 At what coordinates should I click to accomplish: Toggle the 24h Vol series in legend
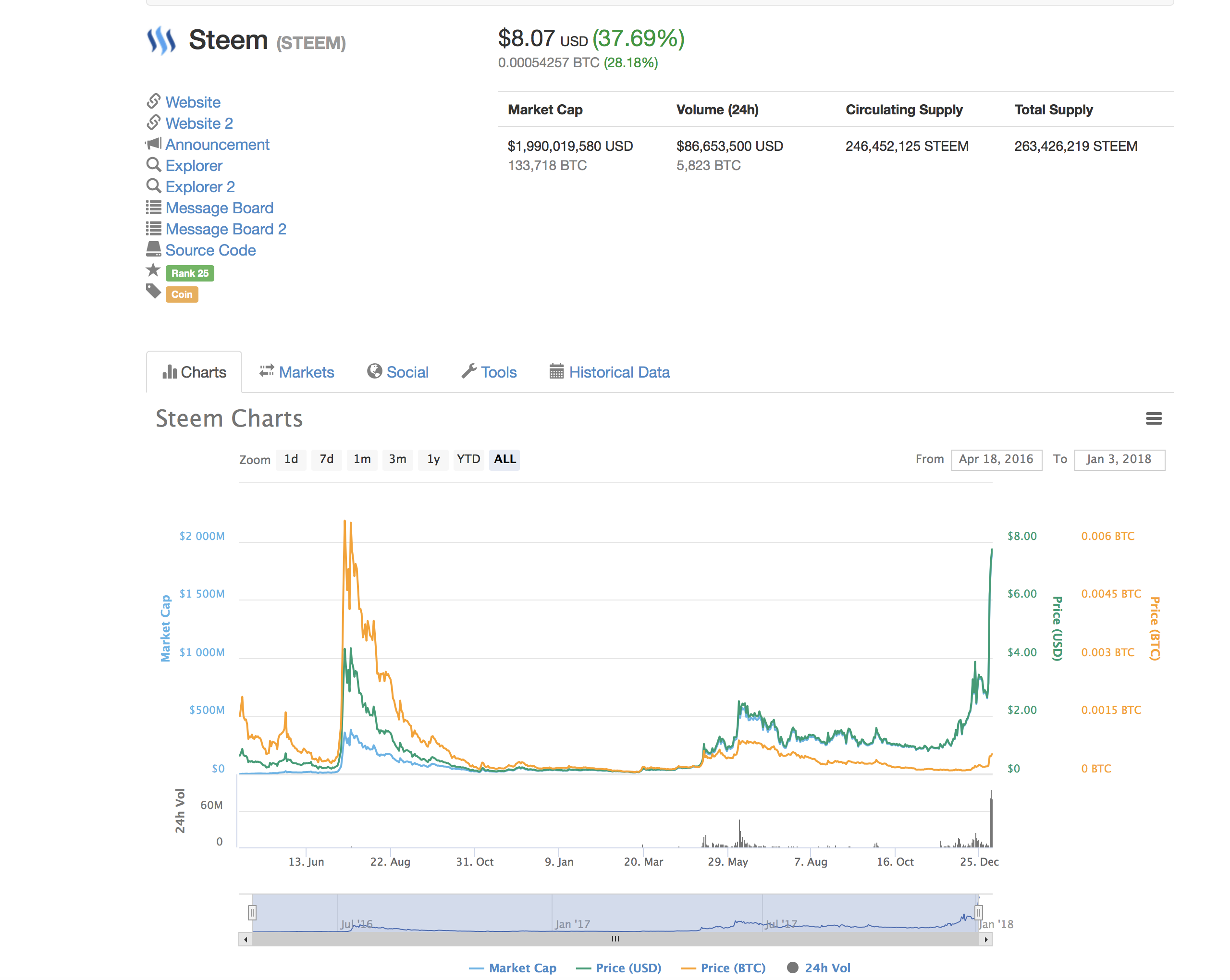[819, 968]
